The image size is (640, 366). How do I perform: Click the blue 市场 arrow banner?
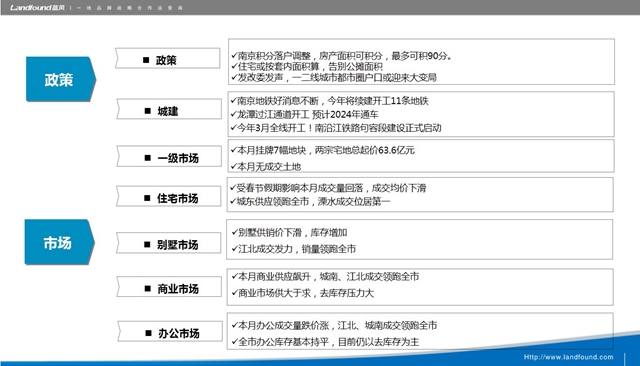(60, 242)
